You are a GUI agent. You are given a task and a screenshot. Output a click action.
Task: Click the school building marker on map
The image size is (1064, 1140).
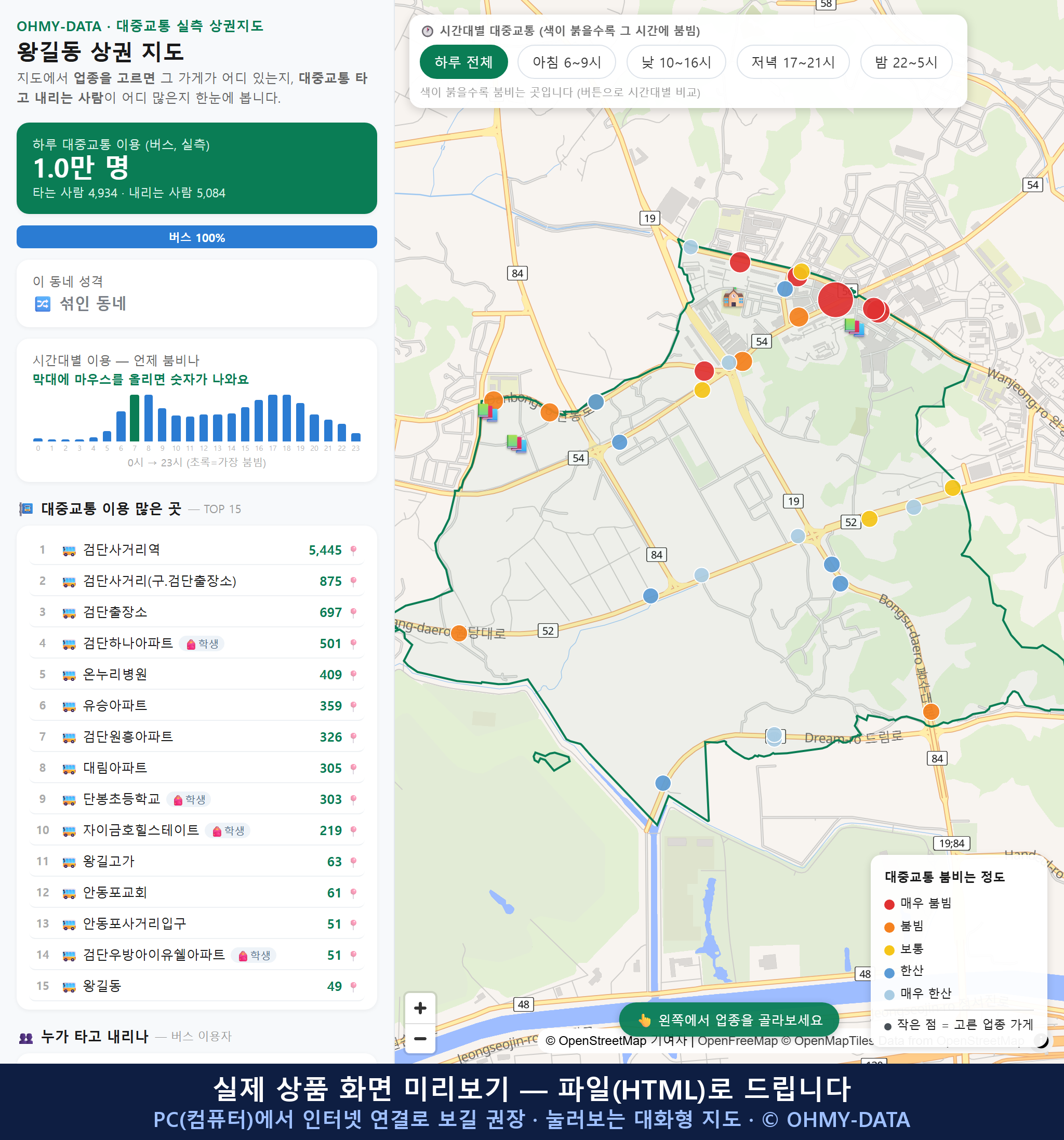tap(733, 298)
